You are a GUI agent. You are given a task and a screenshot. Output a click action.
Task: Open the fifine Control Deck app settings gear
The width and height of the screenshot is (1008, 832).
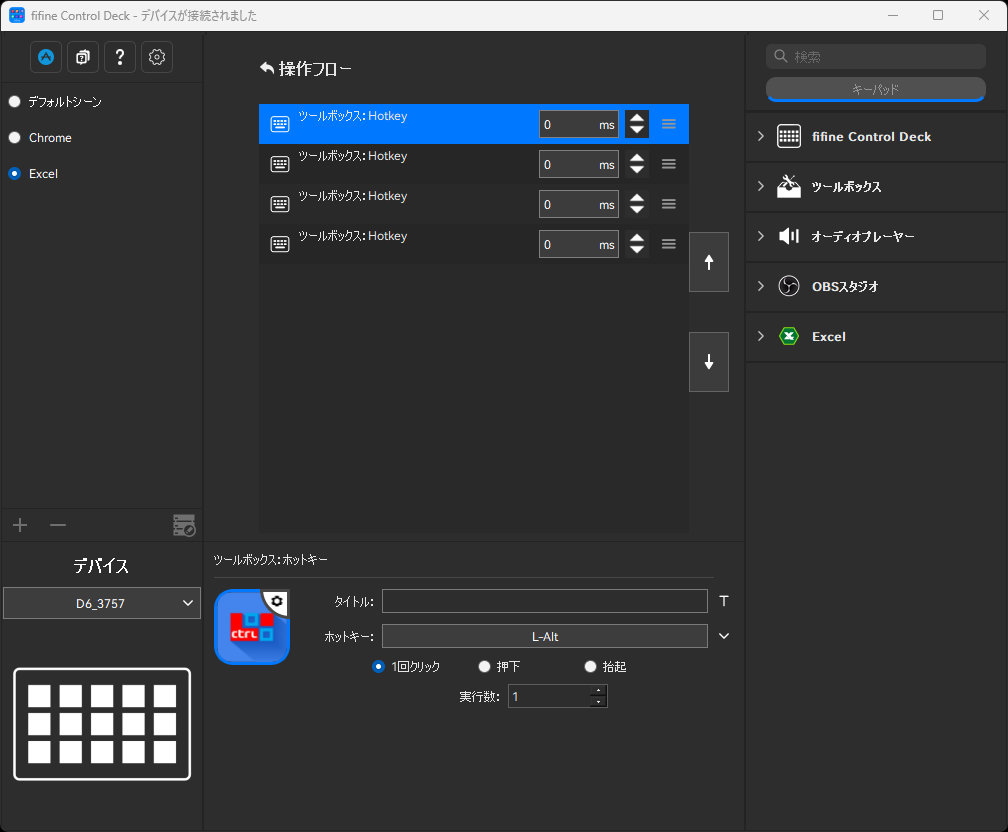156,57
